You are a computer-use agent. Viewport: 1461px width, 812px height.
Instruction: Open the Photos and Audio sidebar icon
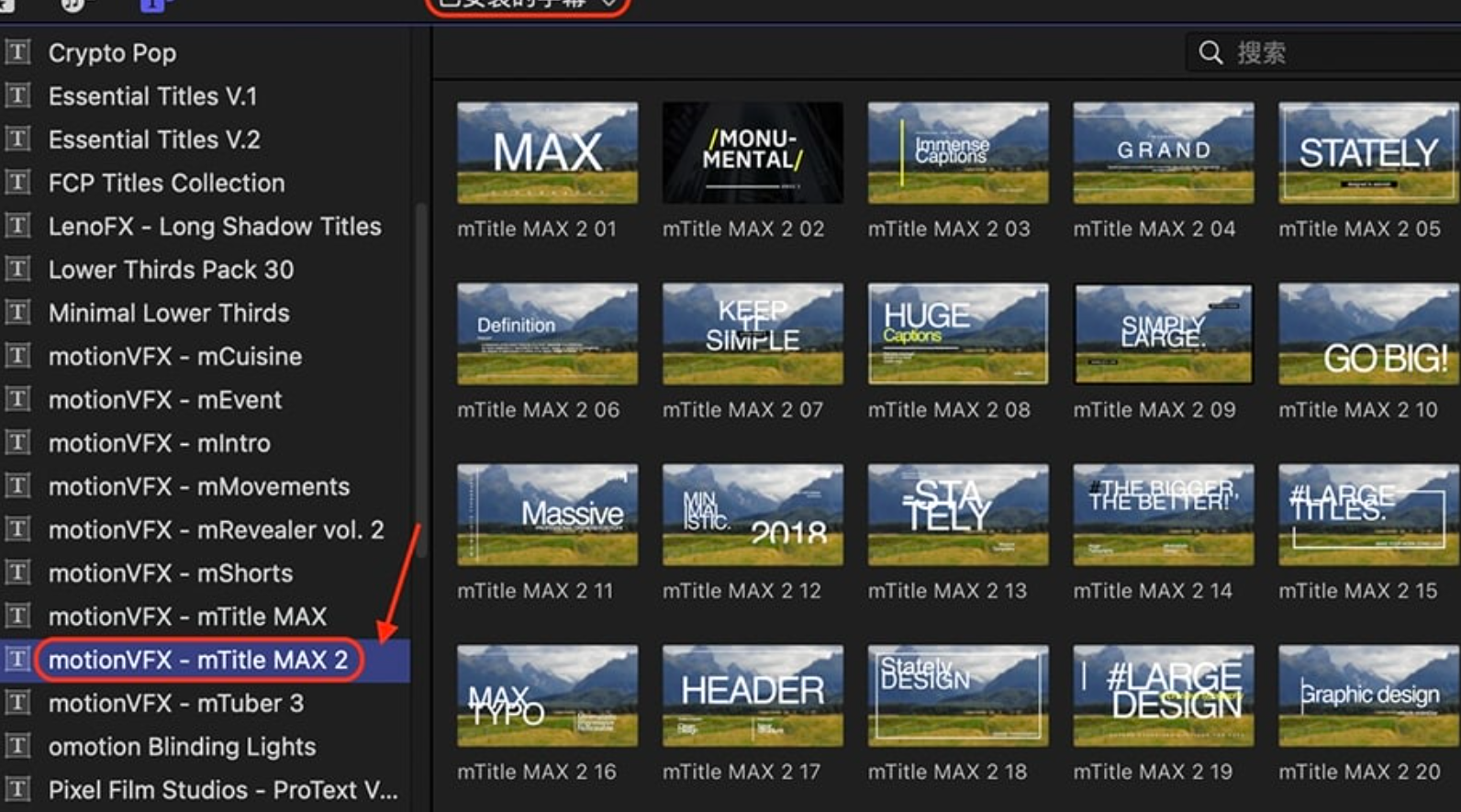coord(73,5)
